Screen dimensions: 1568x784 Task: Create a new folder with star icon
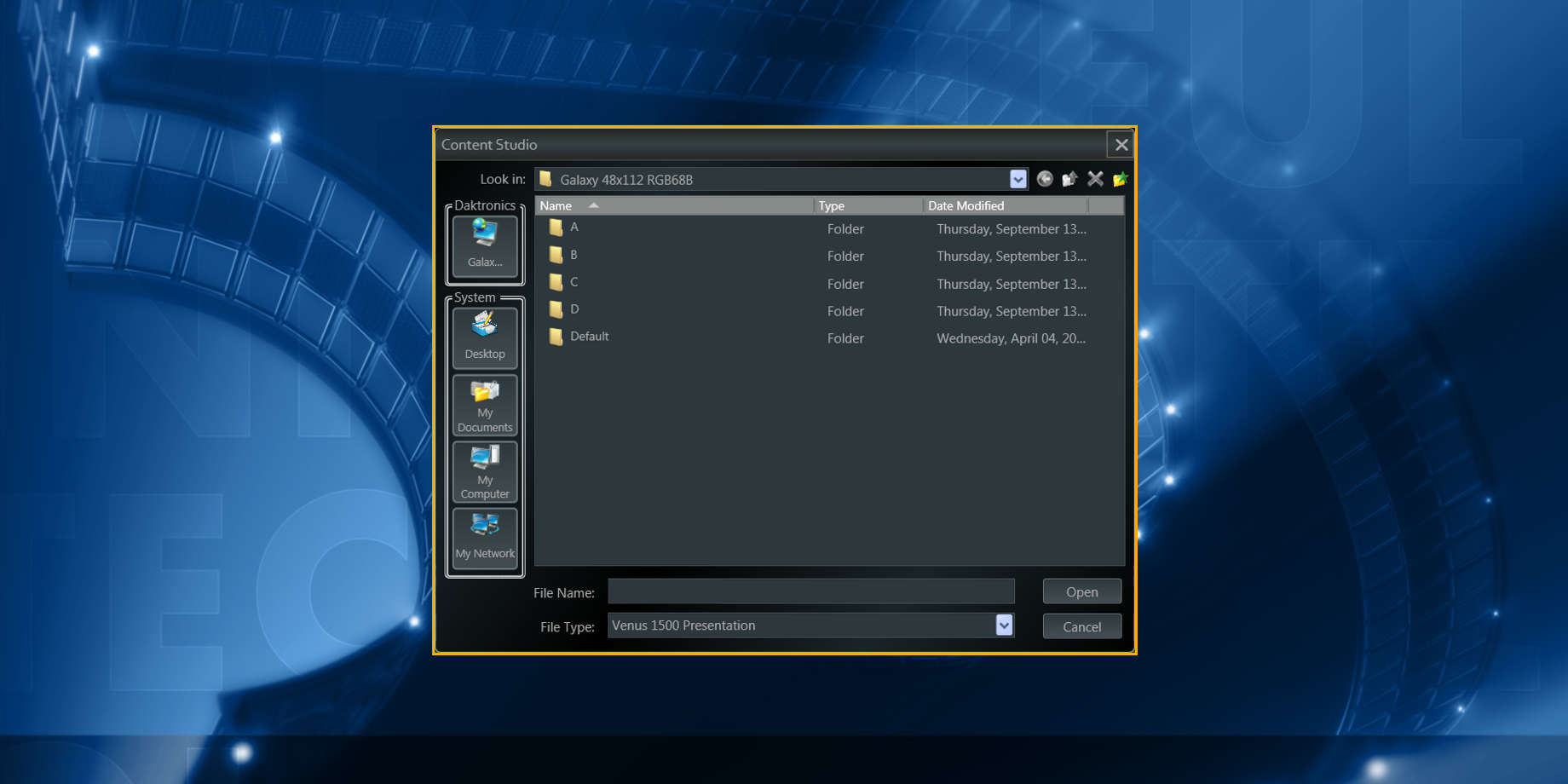pyautogui.click(x=1120, y=179)
